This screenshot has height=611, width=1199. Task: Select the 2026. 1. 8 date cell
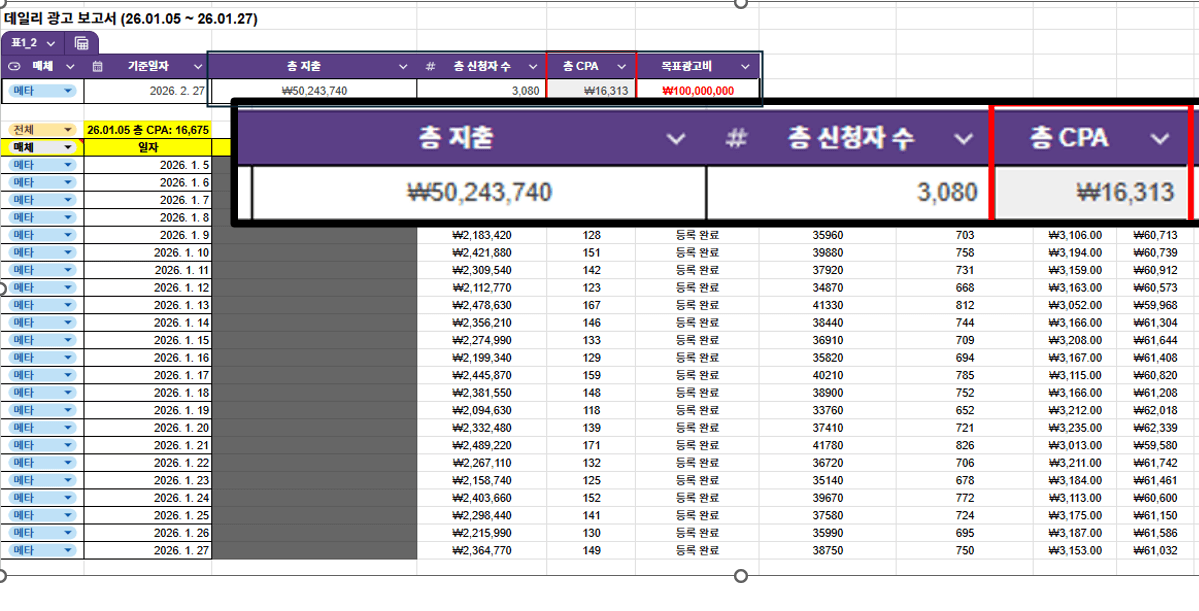148,217
